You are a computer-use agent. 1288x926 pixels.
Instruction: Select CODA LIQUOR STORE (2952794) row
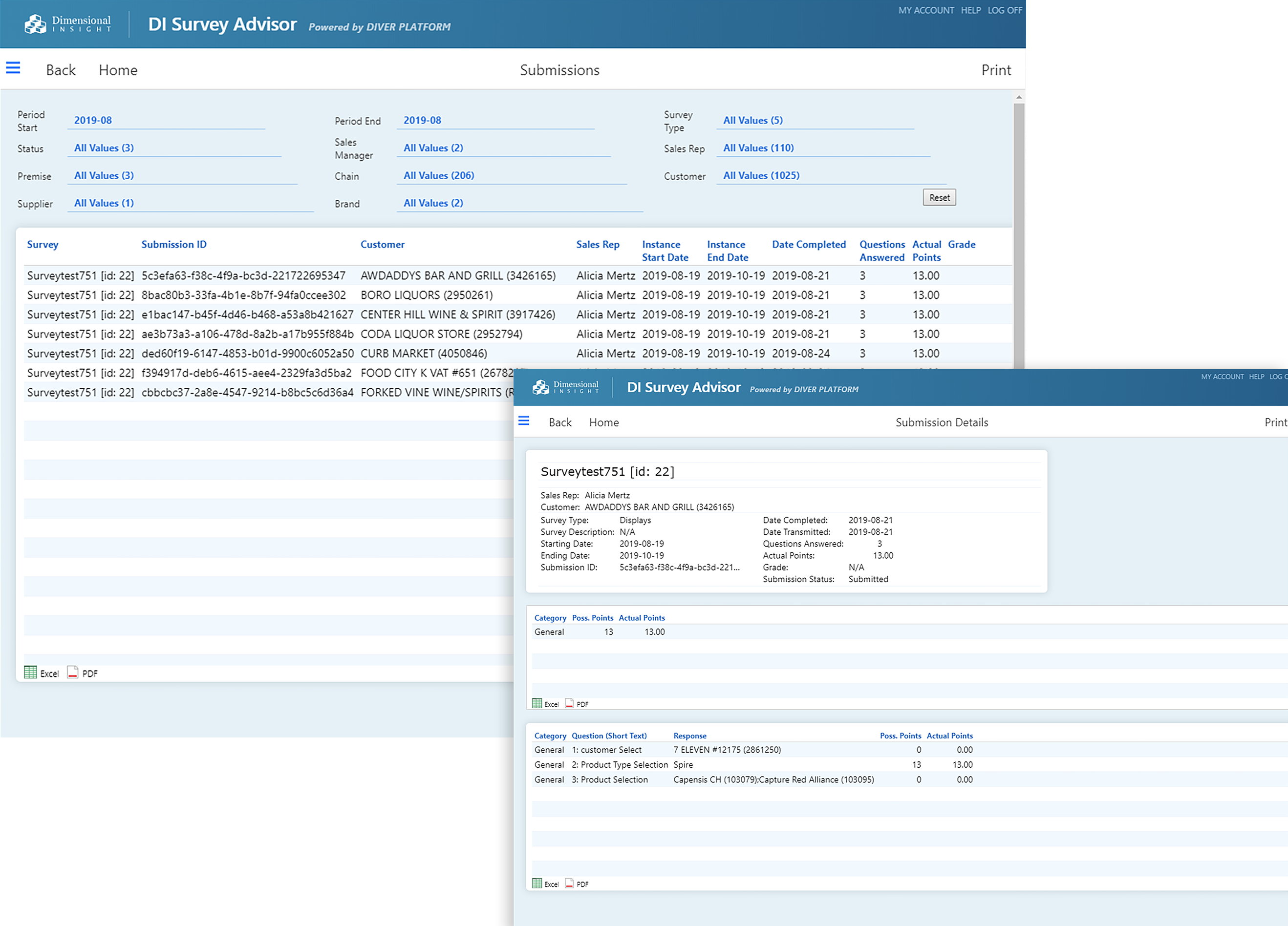[517, 333]
